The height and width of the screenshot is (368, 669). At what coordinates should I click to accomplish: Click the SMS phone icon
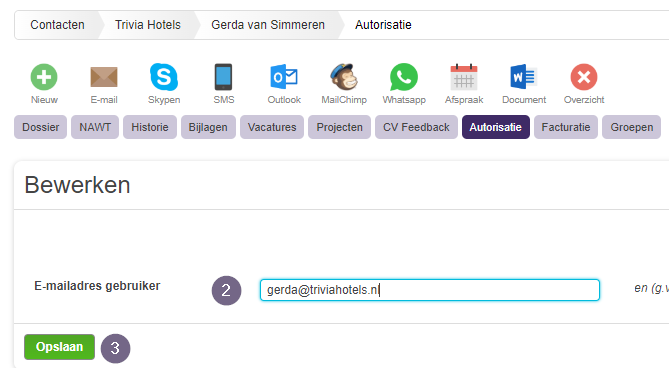[x=224, y=77]
